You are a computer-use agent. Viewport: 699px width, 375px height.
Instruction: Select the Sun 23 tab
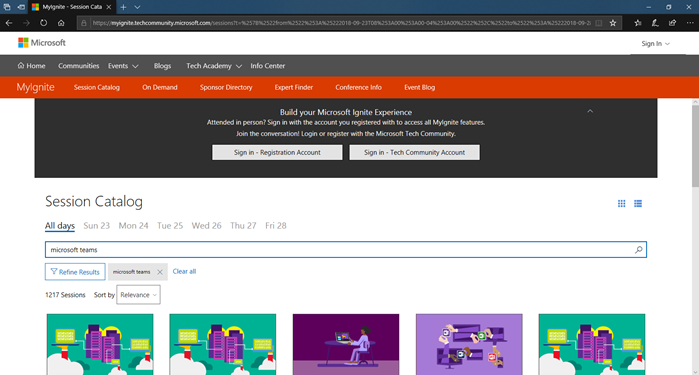click(x=96, y=226)
